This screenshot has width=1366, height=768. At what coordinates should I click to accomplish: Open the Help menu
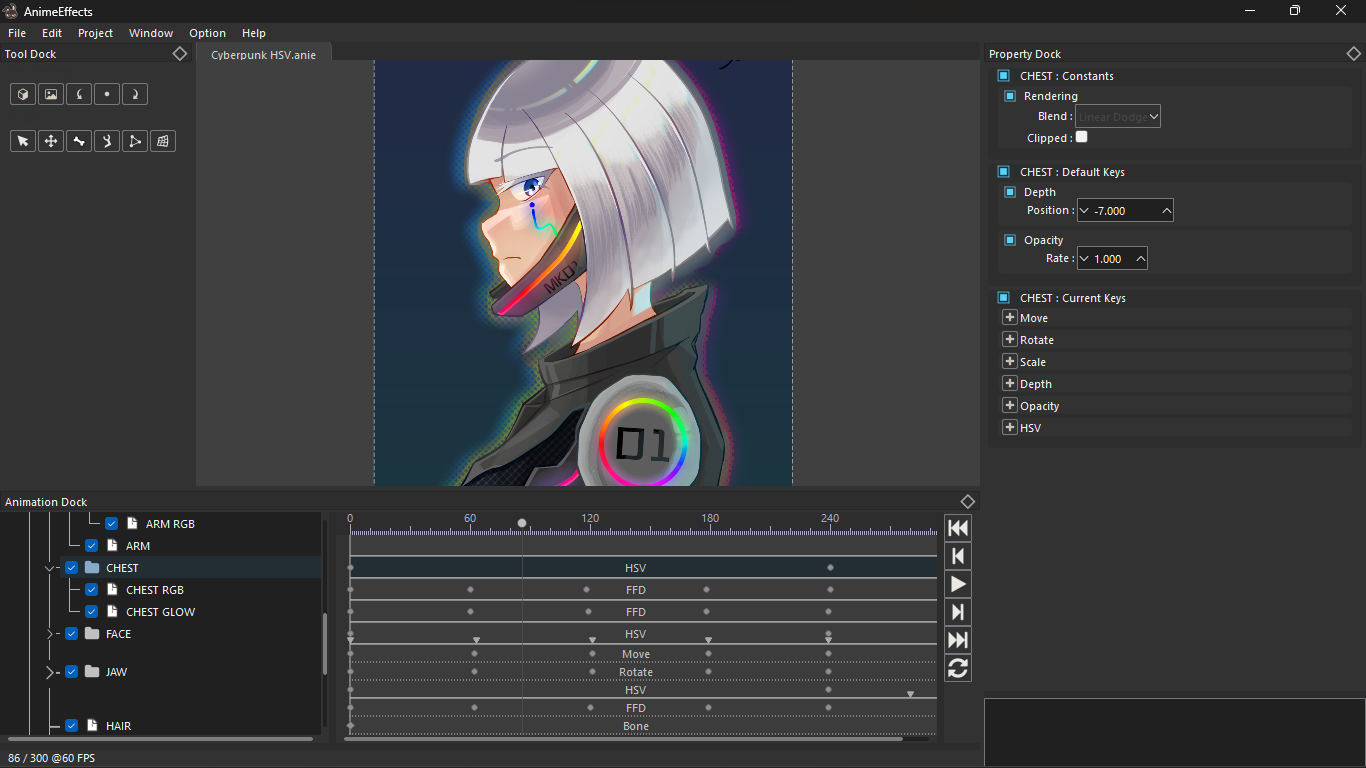click(x=254, y=33)
